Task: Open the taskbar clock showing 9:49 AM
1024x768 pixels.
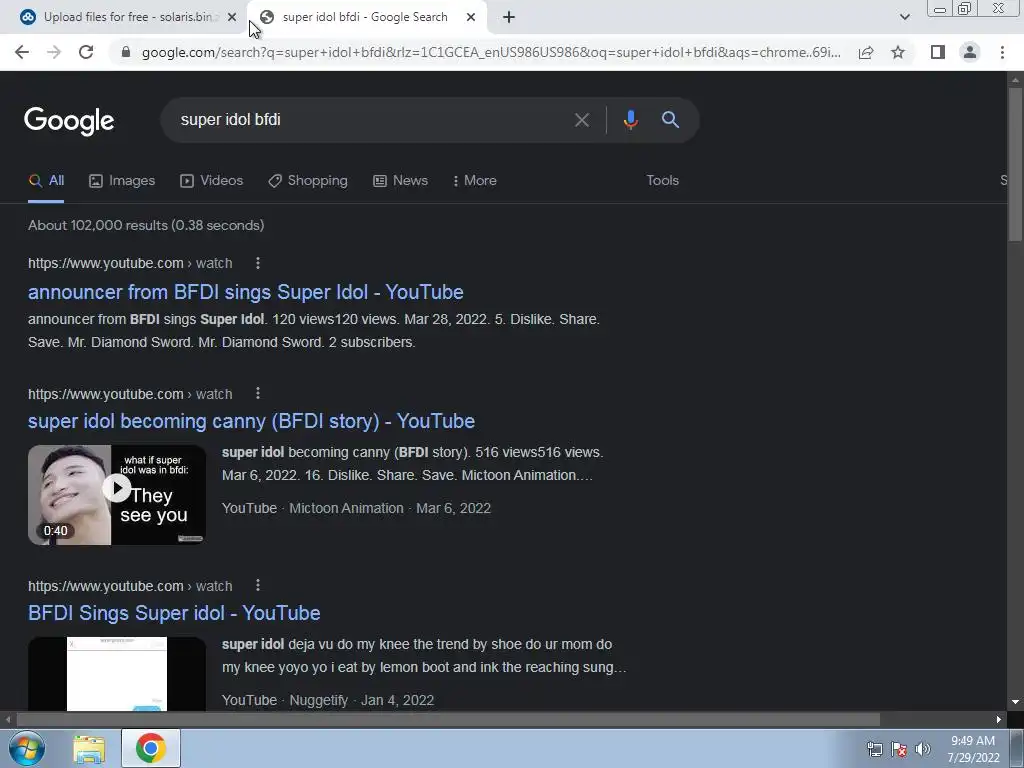Action: tap(973, 749)
